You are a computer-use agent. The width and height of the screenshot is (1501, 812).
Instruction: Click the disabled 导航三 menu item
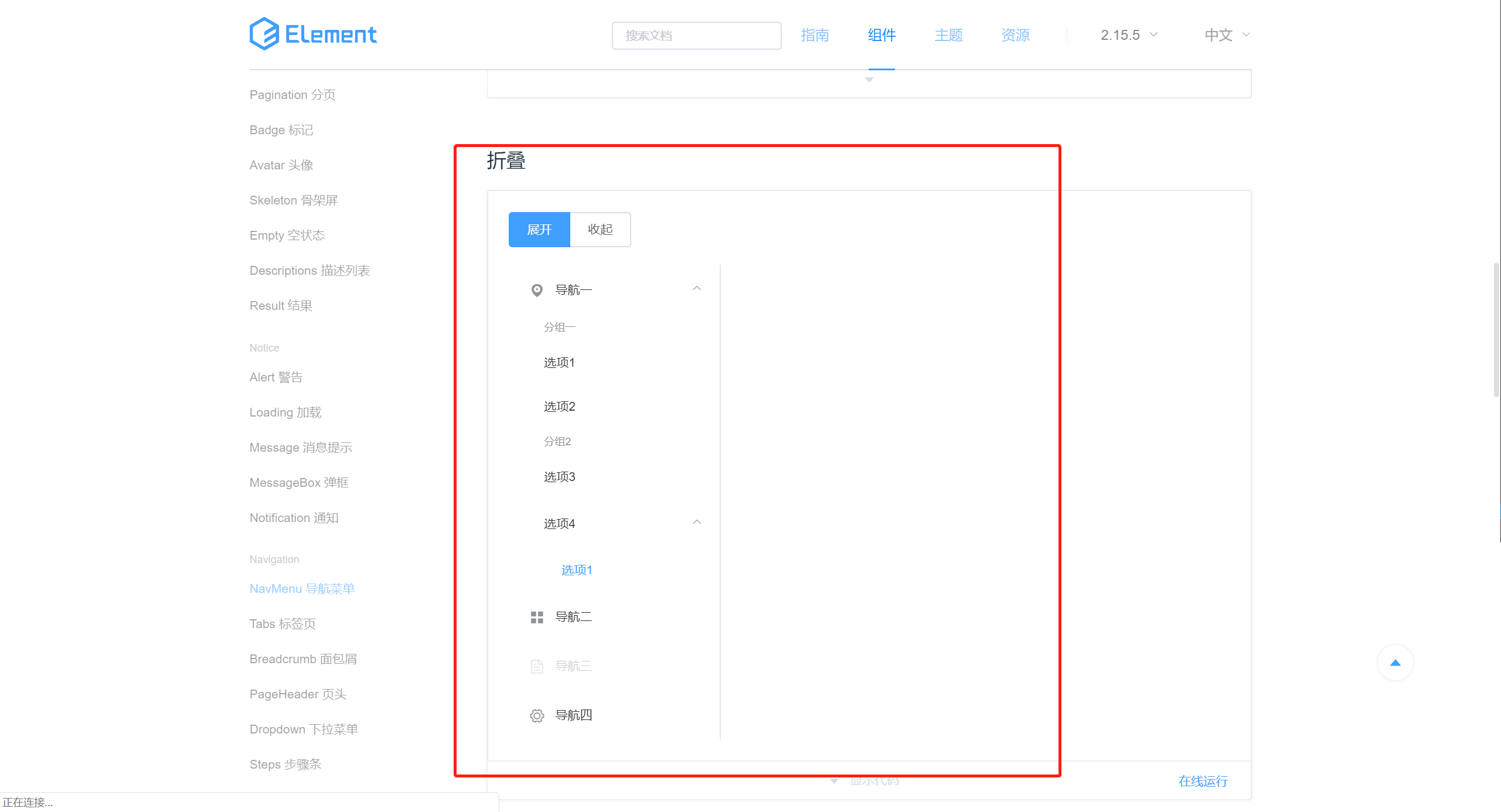614,666
